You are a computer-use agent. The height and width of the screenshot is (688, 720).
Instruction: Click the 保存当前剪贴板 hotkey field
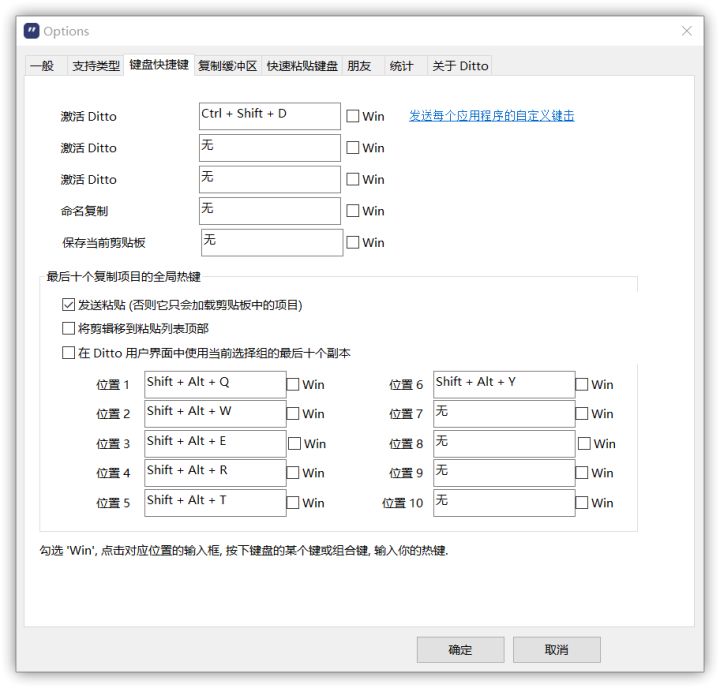coord(272,242)
